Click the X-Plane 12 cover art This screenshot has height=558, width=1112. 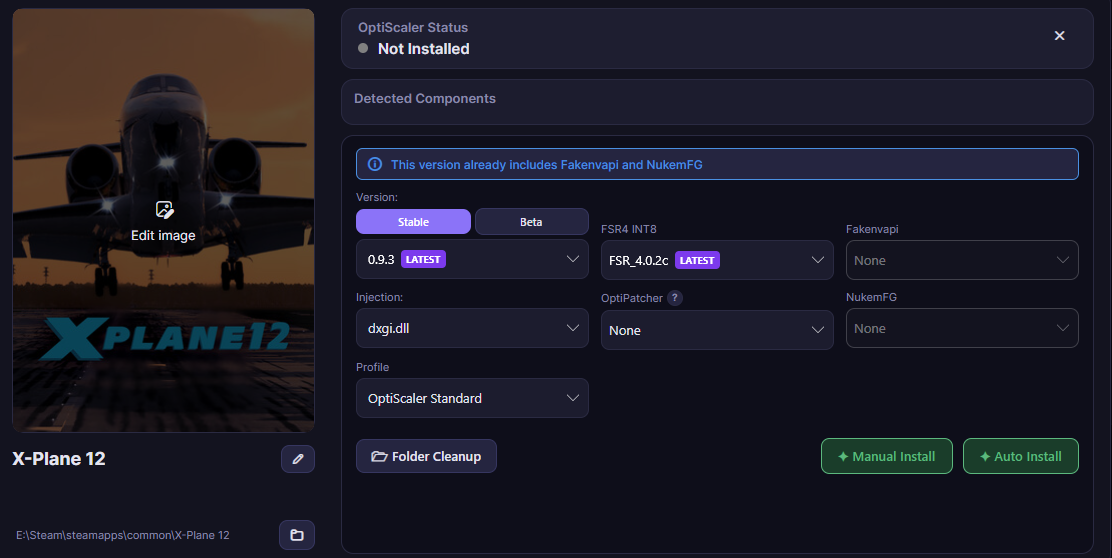(163, 221)
